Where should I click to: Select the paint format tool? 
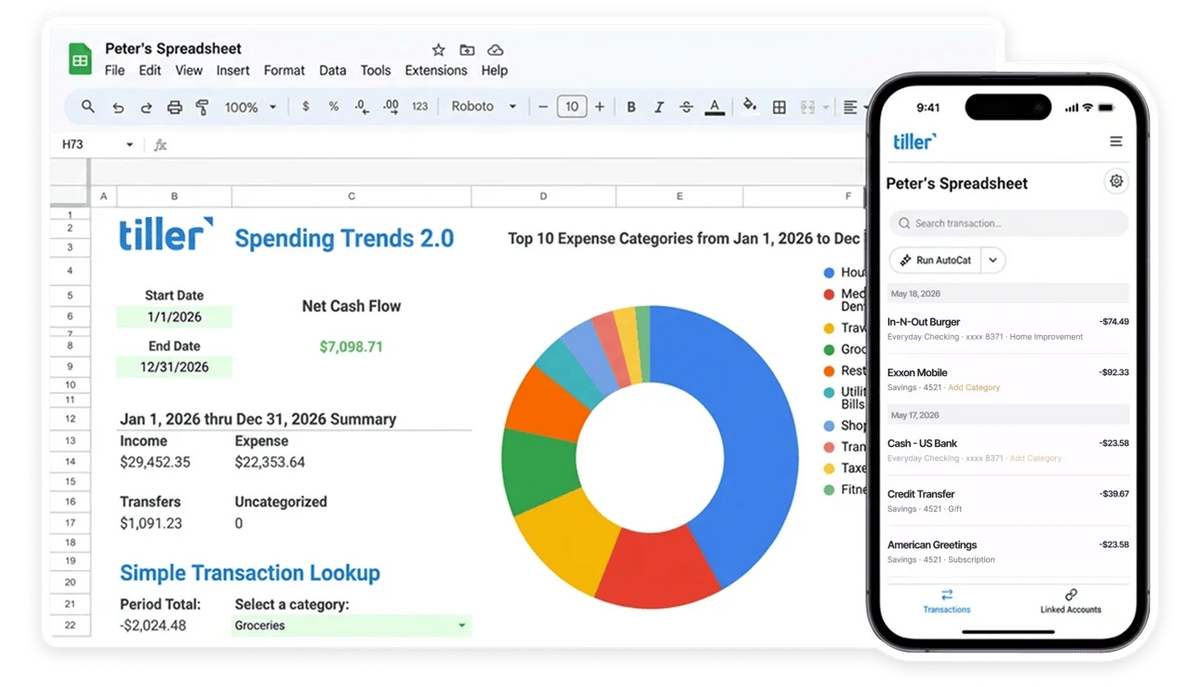point(202,107)
